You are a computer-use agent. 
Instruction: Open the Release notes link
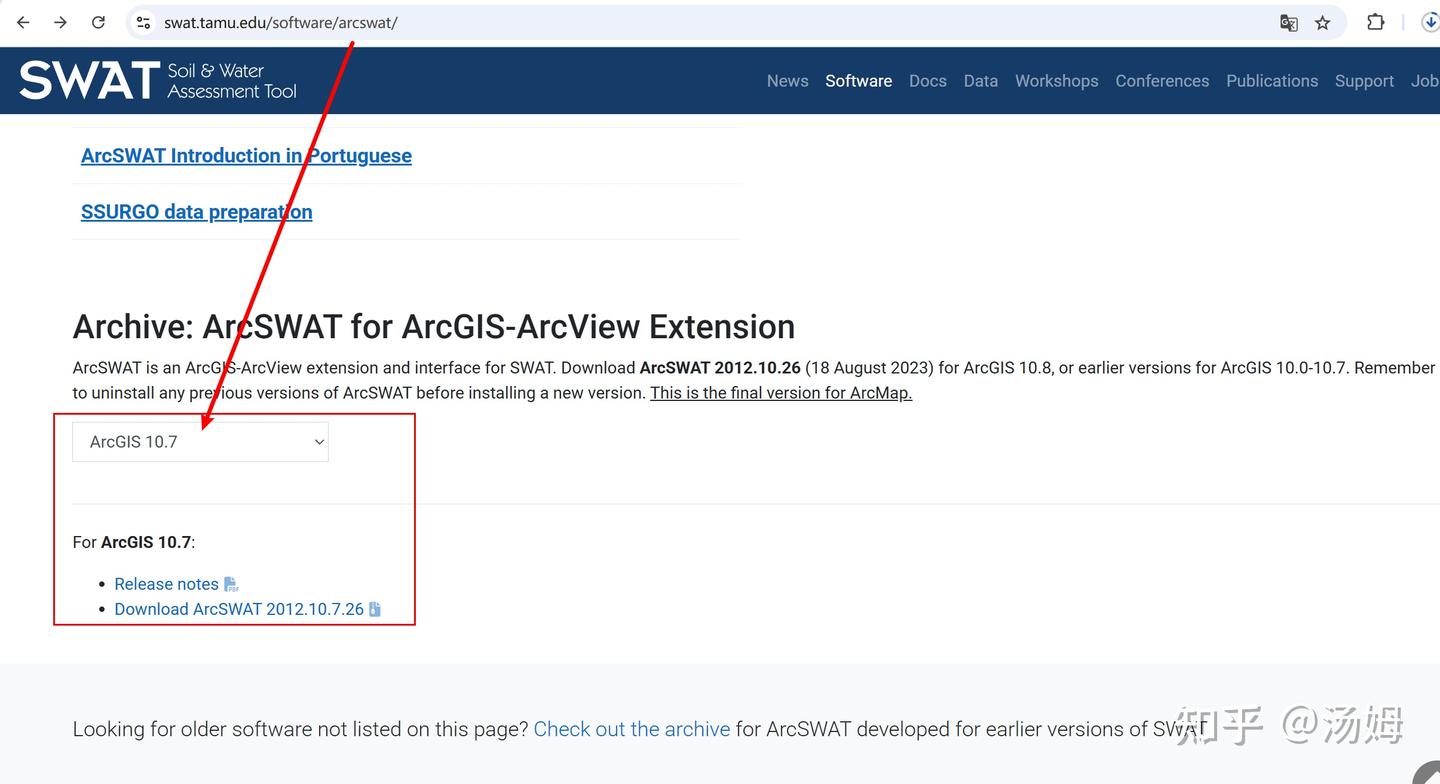pos(166,583)
